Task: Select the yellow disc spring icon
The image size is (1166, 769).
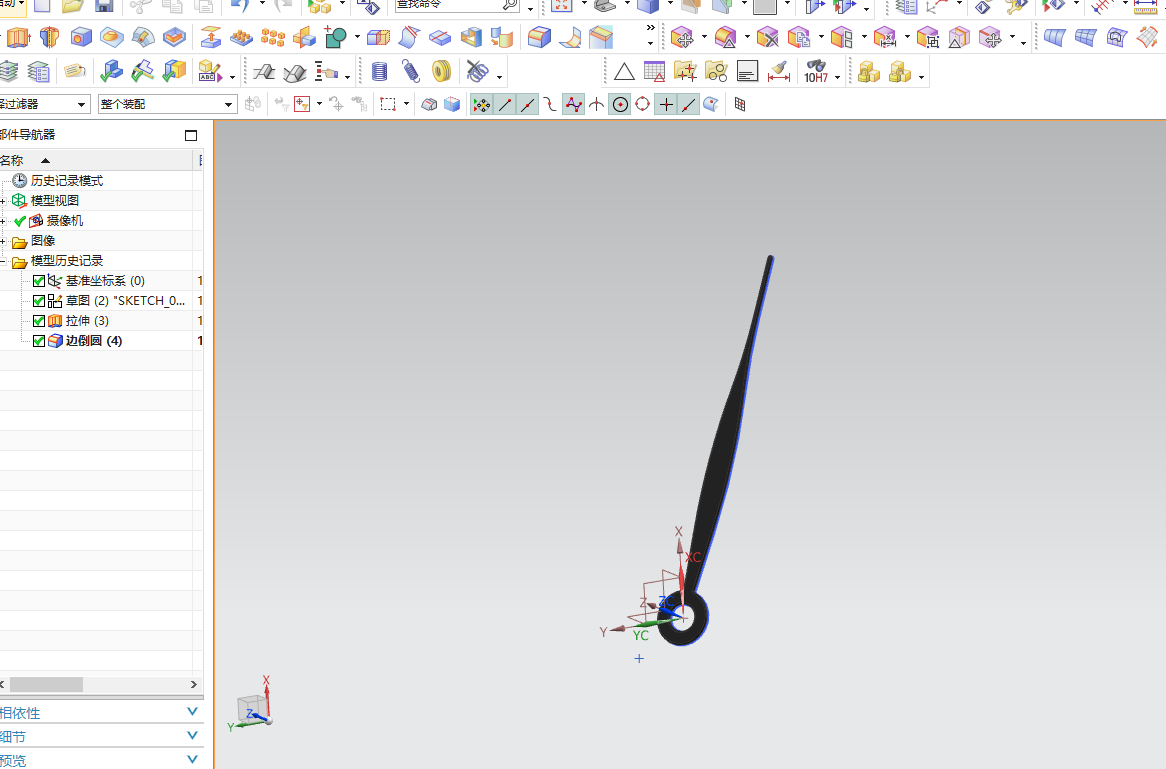Action: click(x=442, y=72)
